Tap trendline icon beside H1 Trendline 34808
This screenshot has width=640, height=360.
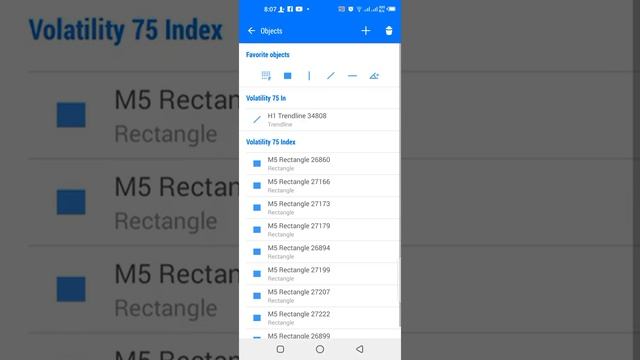[257, 120]
